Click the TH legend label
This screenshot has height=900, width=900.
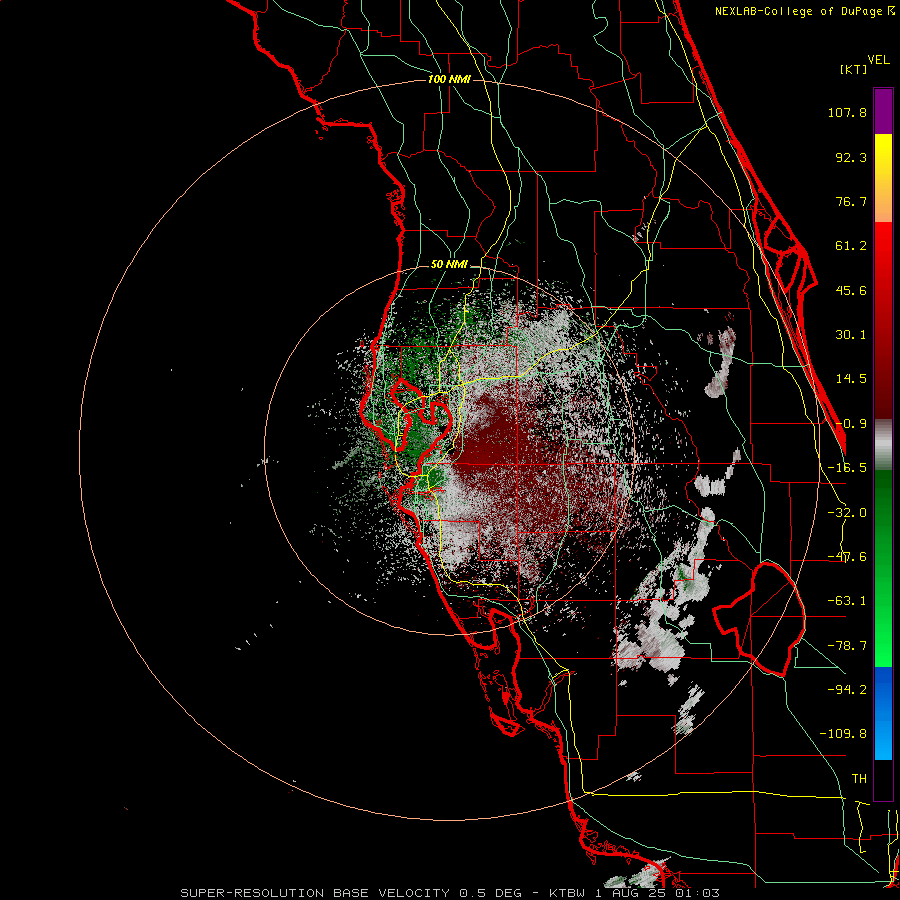coord(859,779)
